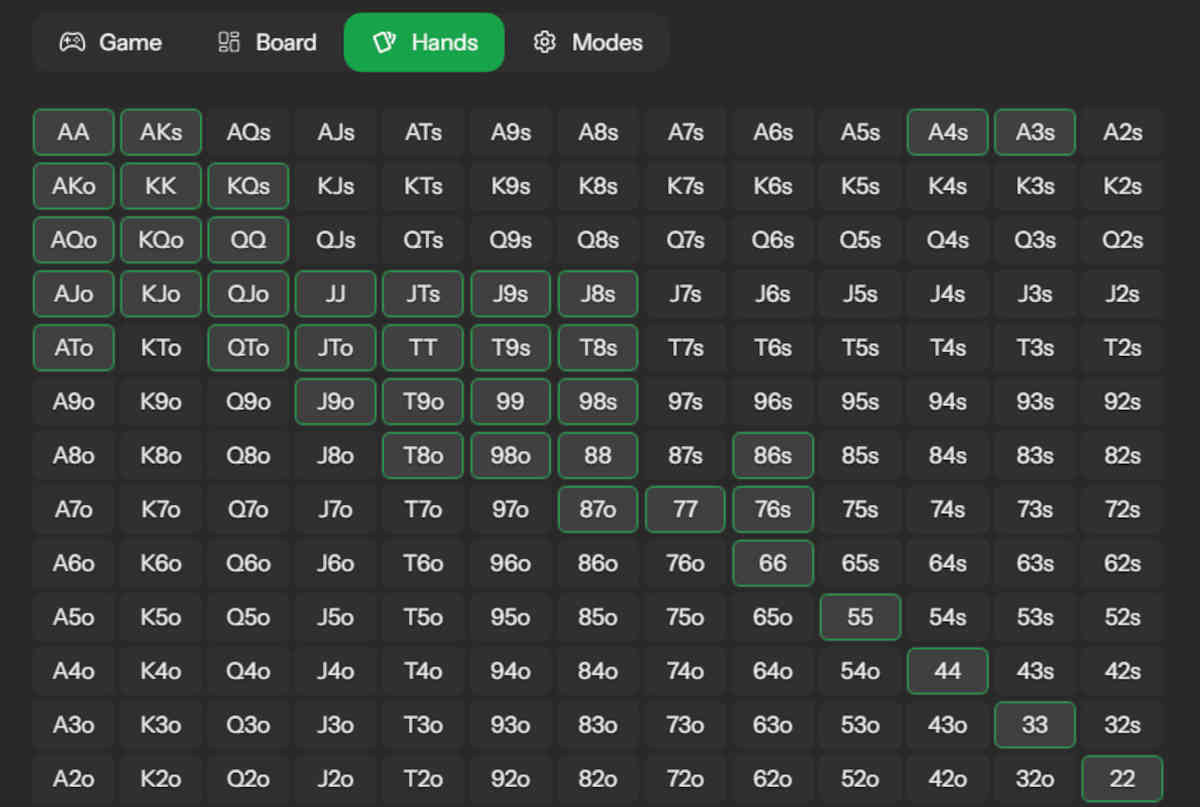Toggle off the AKs hand

coord(160,132)
